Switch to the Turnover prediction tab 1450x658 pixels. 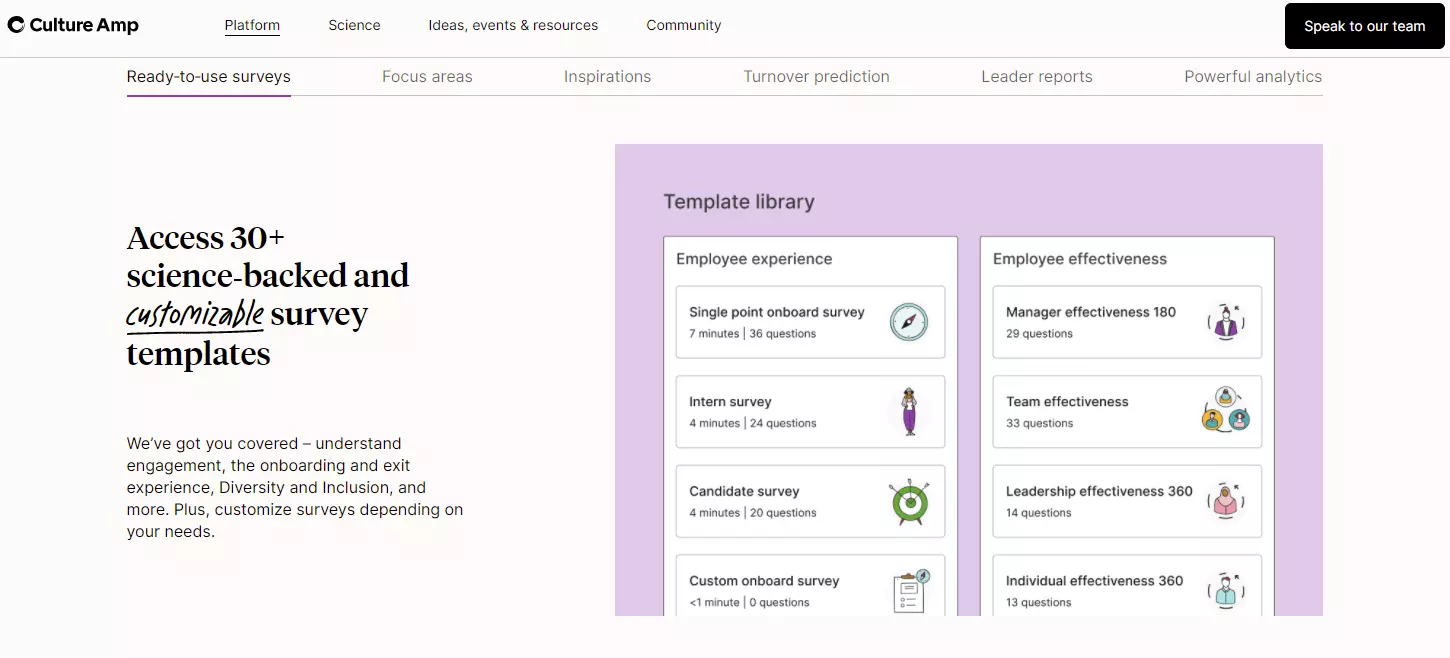816,77
